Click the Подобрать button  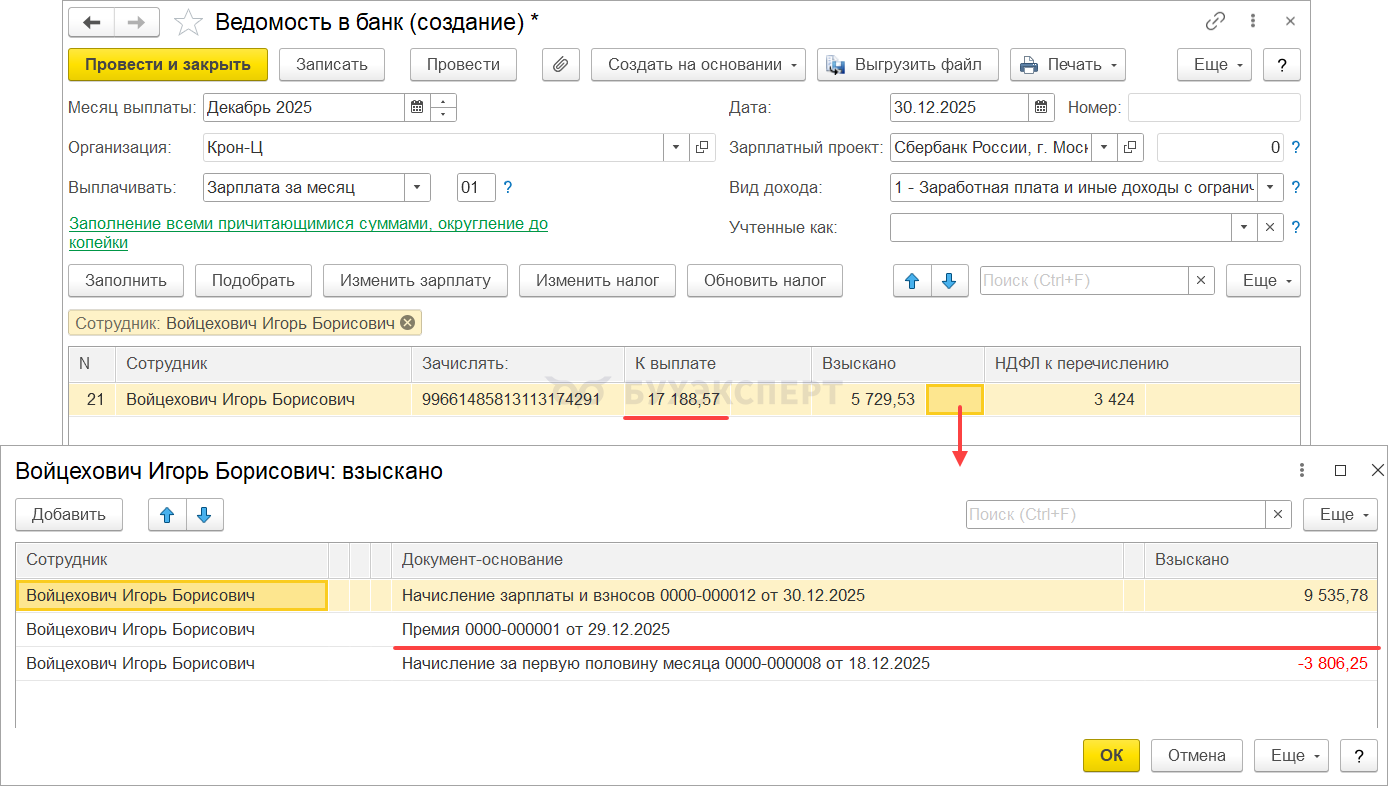pos(253,281)
